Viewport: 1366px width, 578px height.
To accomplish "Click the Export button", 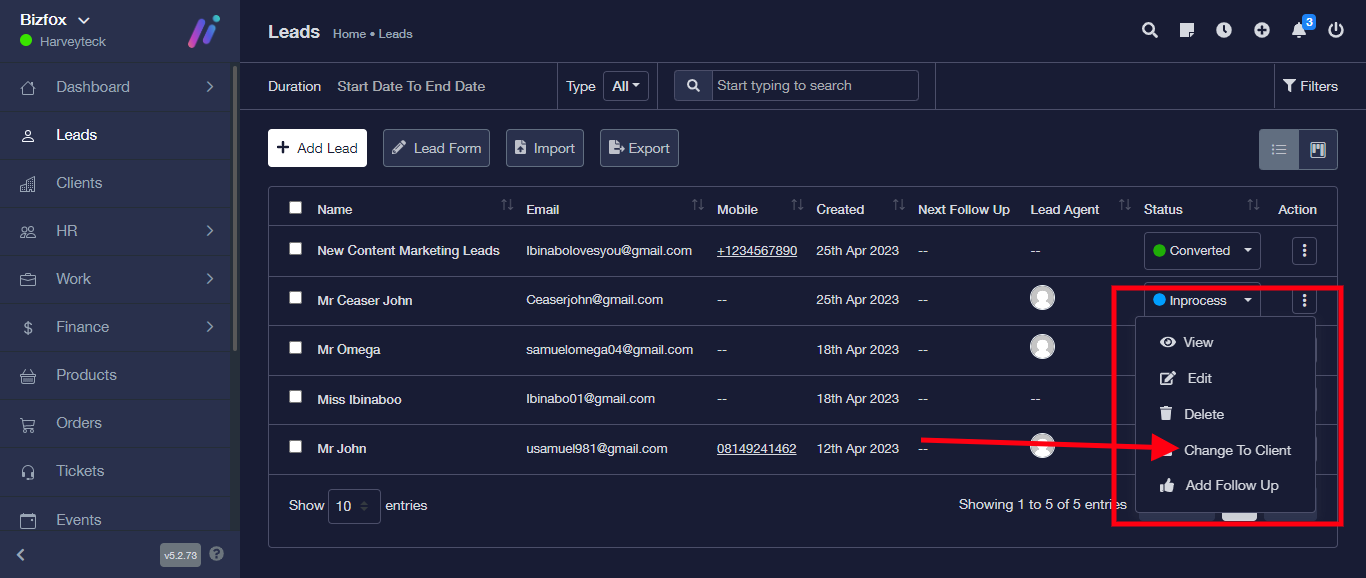I will pos(639,148).
